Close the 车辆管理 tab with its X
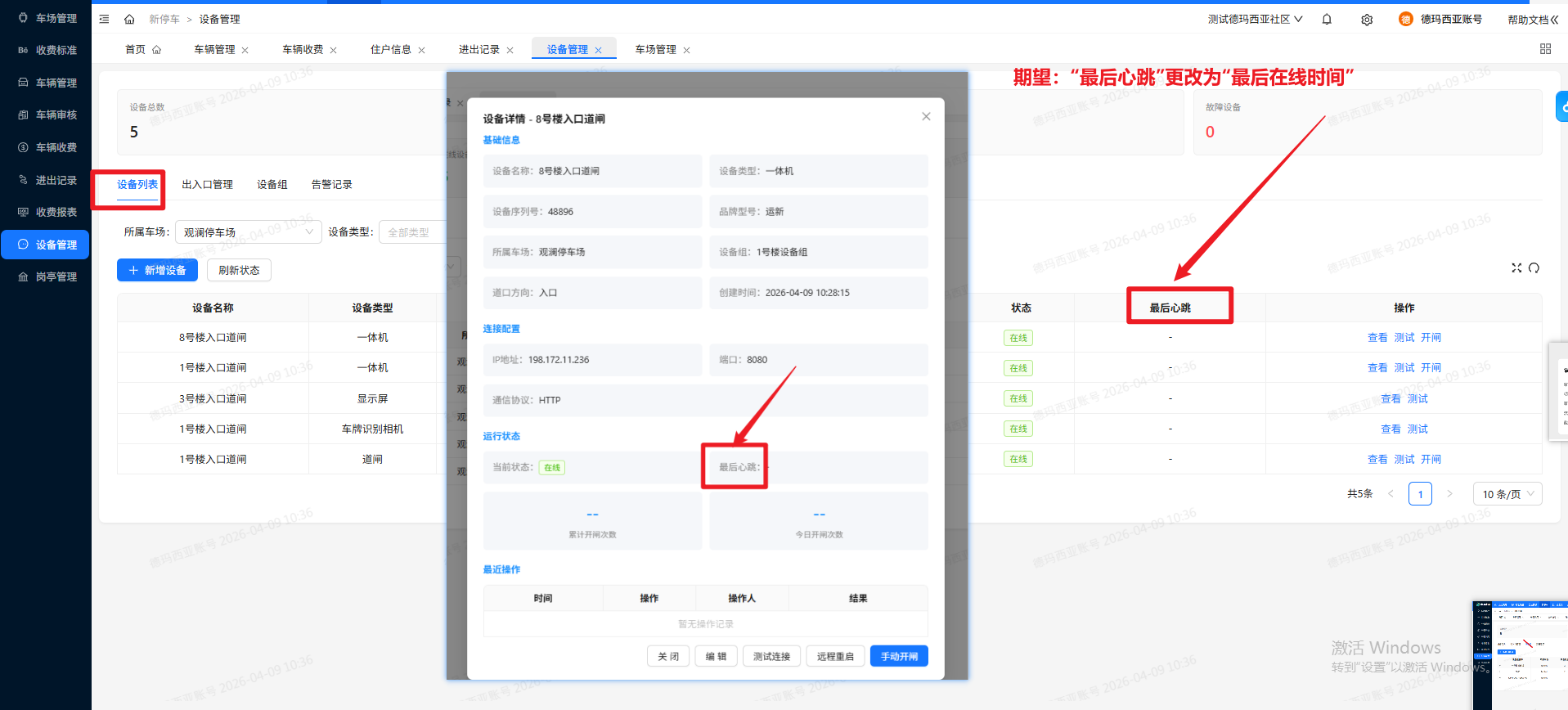The image size is (1568, 710). point(245,51)
